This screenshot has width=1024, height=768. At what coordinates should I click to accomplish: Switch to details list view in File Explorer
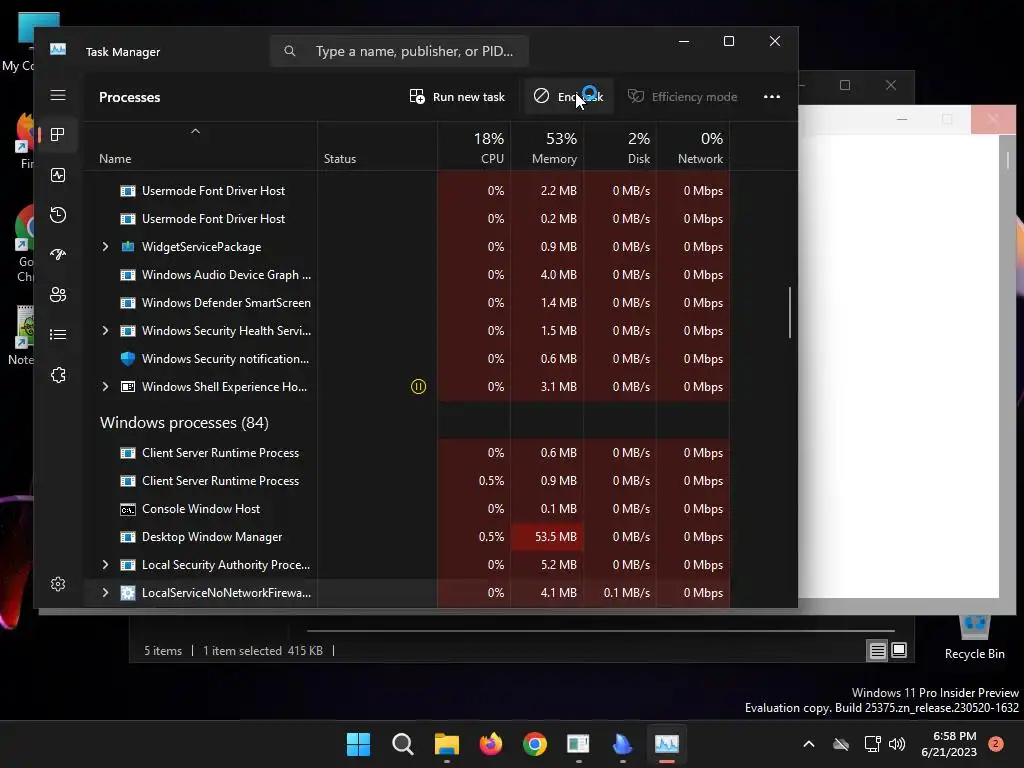point(878,650)
